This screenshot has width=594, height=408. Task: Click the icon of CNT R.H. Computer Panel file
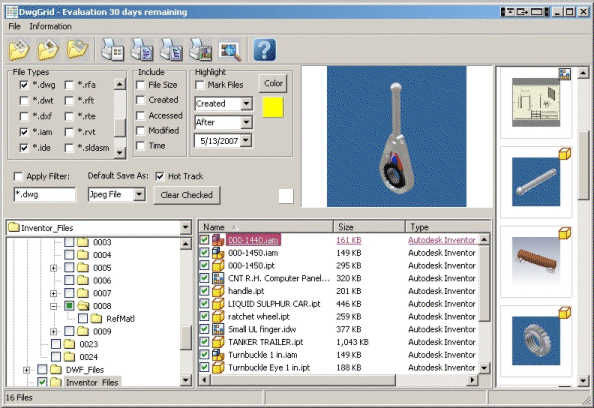(218, 278)
